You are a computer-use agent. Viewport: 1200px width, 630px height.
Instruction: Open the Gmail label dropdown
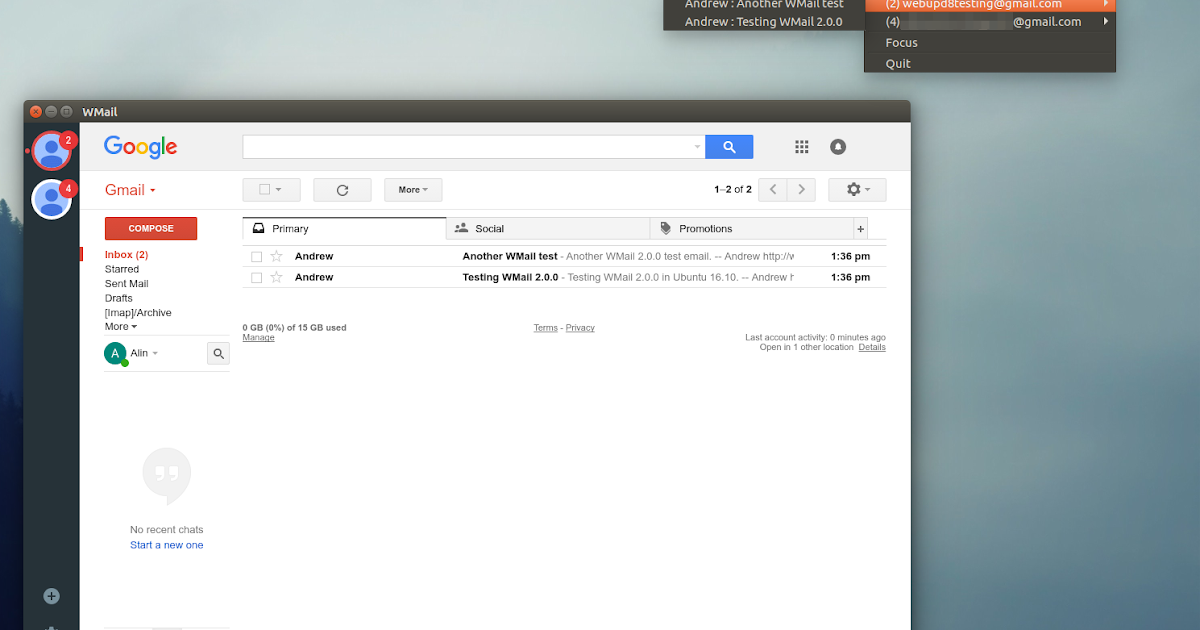click(x=130, y=189)
